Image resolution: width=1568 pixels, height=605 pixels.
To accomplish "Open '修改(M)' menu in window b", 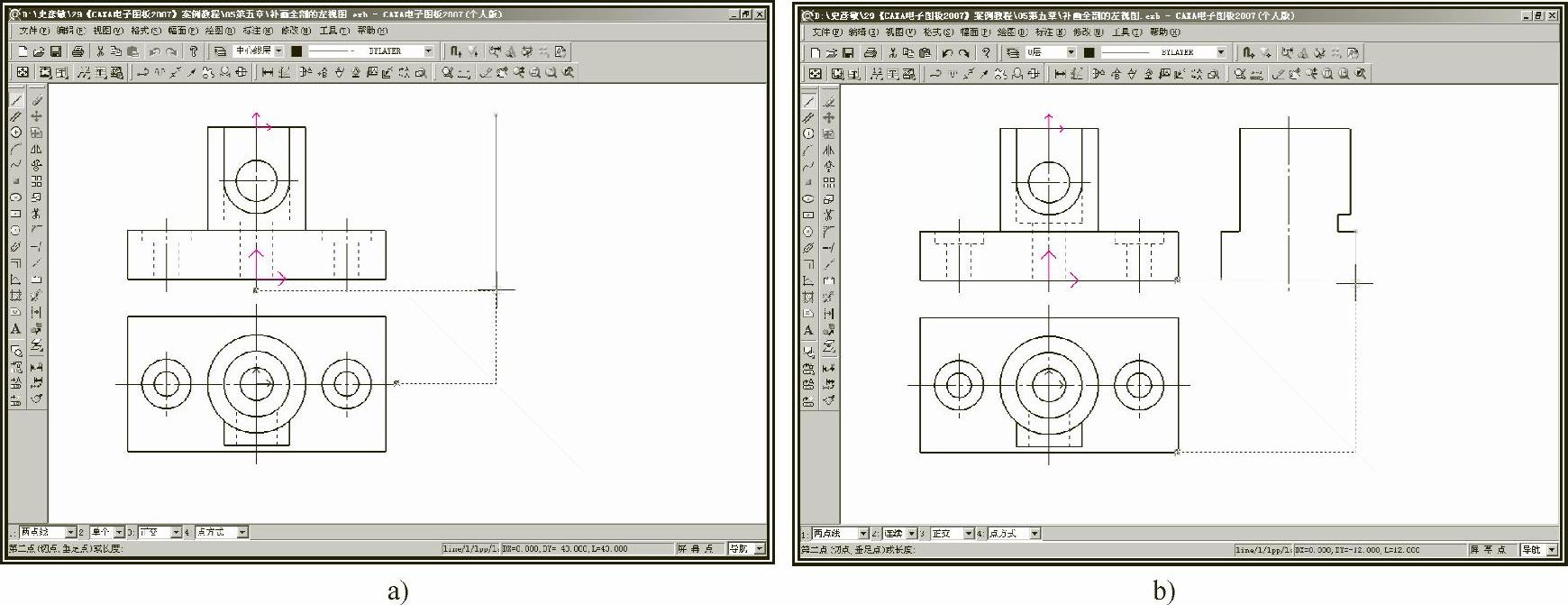I will (x=1088, y=32).
